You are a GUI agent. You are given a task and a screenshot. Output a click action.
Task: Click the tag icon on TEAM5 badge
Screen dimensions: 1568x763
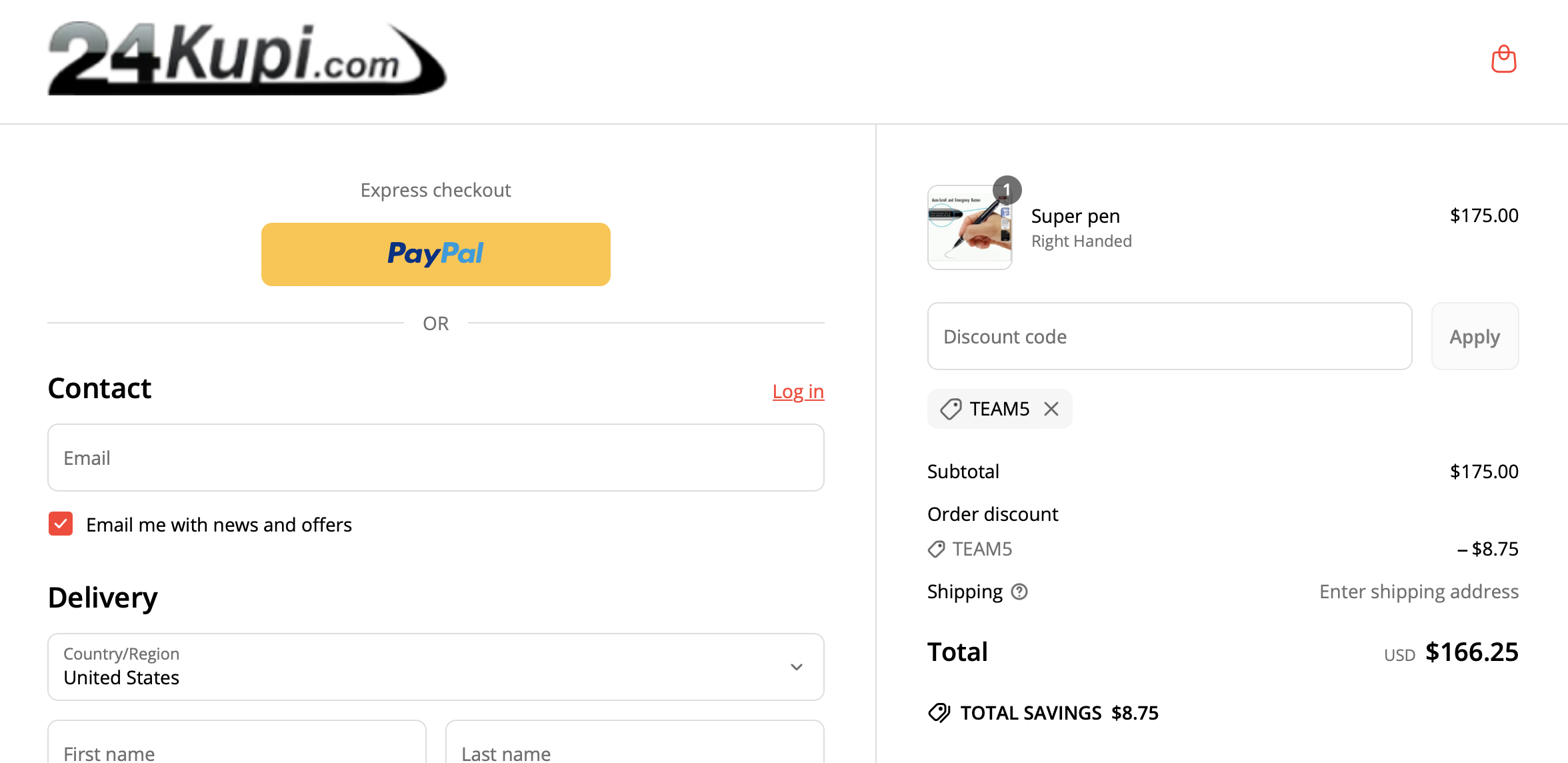[952, 408]
